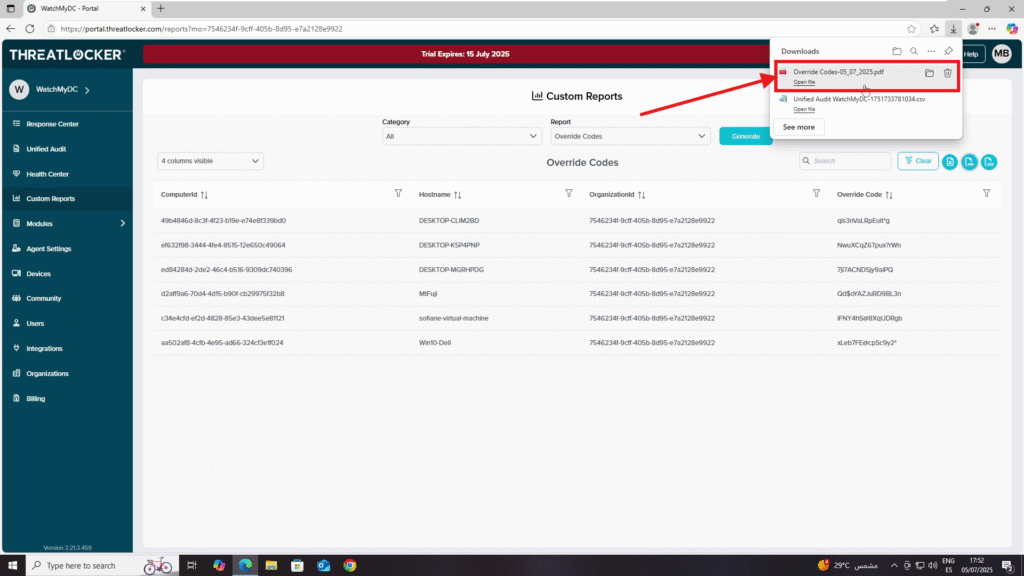Open File Explorer from taskbar
The width and height of the screenshot is (1024, 576).
271,566
